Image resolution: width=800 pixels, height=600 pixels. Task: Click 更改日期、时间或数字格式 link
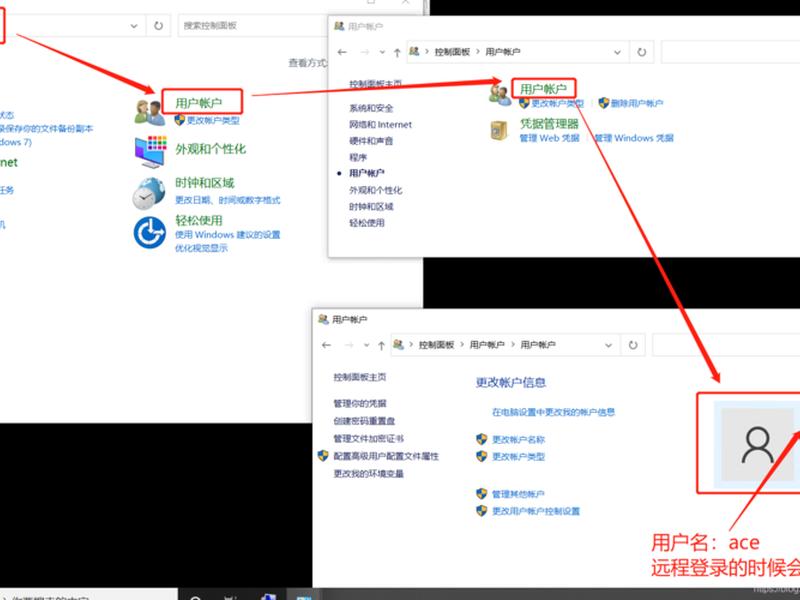228,200
